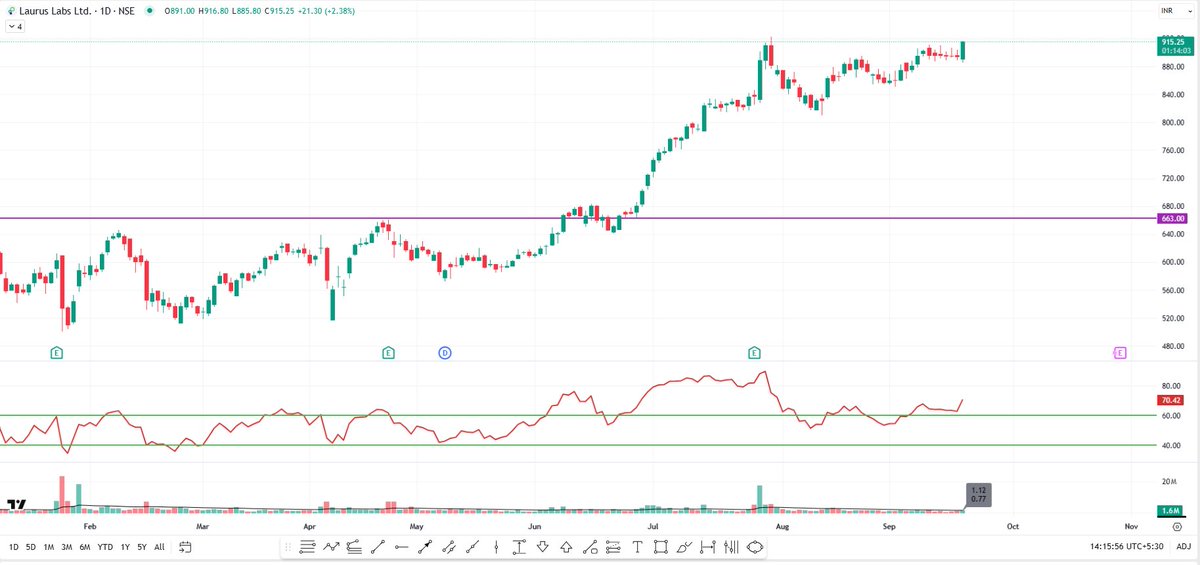Choose the parallel channel tool

coord(449,547)
